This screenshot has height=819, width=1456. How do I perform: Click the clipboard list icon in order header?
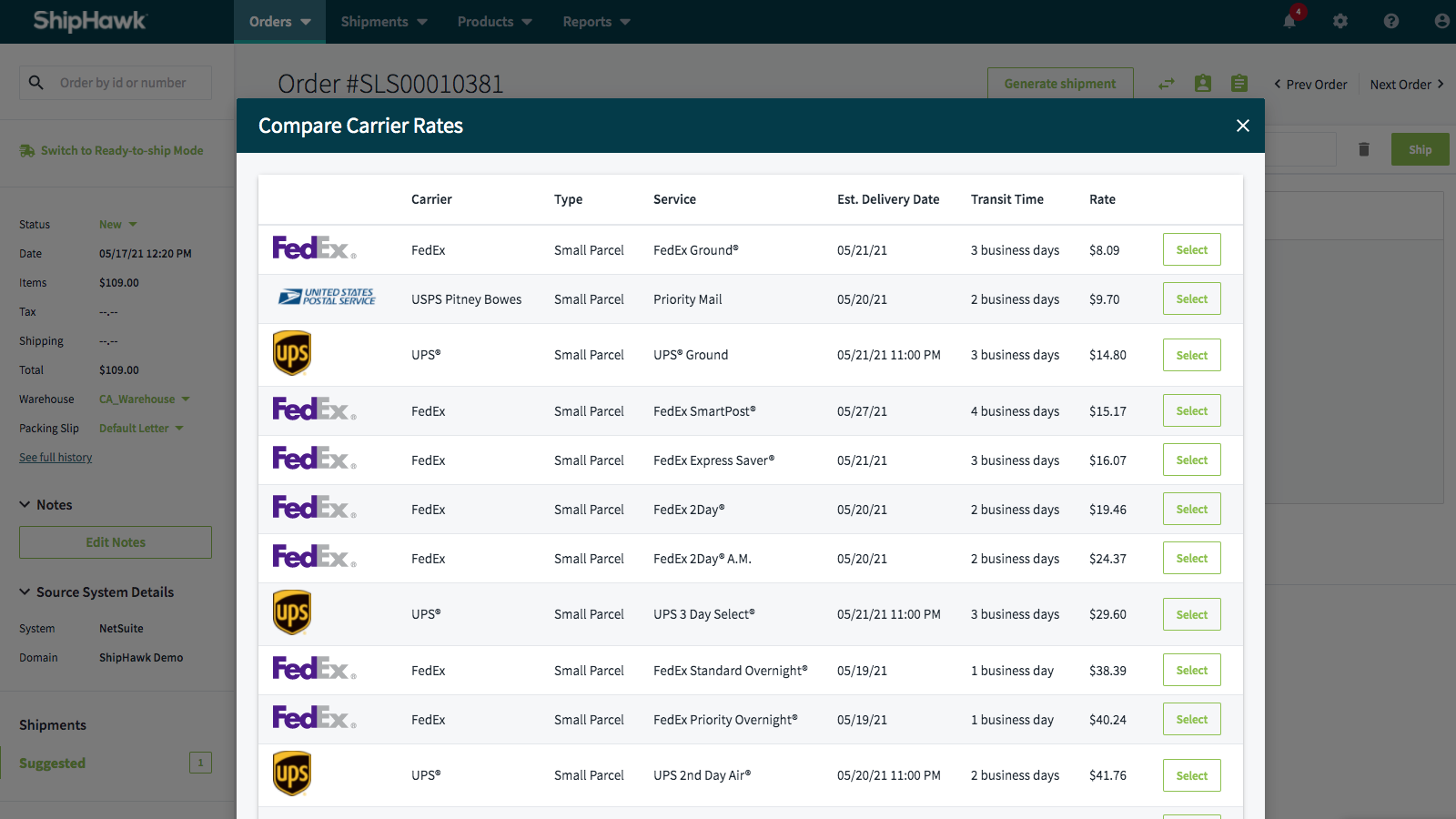click(1239, 84)
